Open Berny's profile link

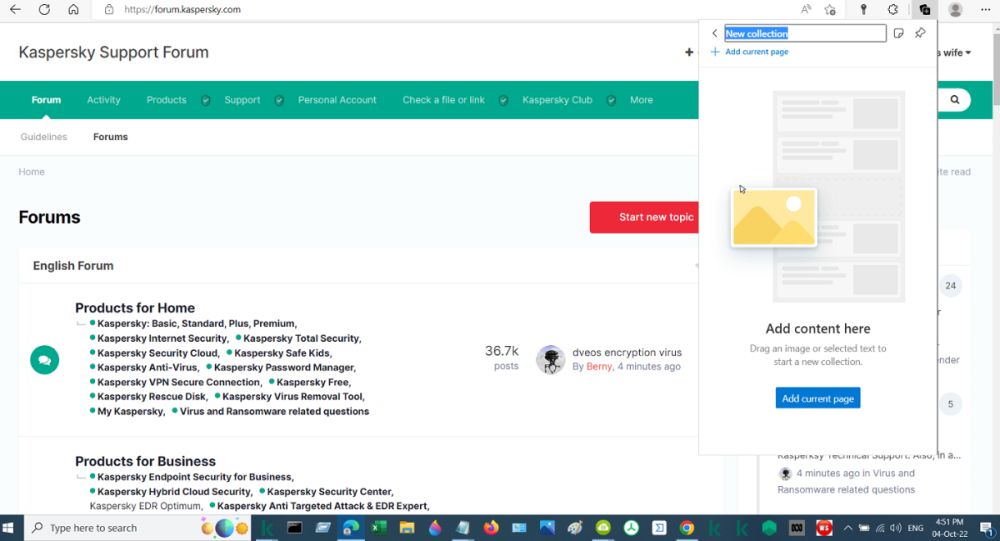(x=599, y=366)
